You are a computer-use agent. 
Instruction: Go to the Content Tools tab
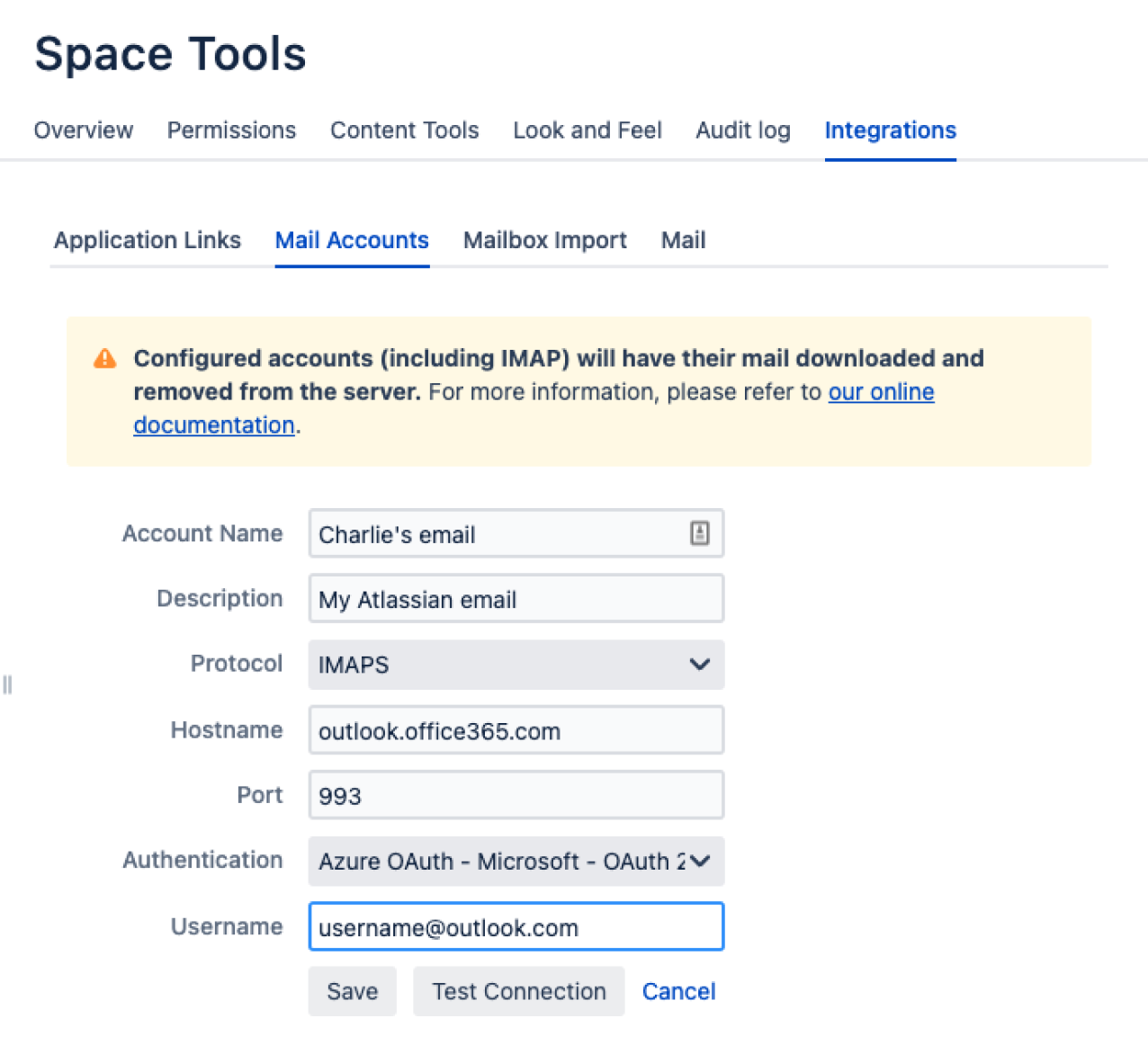pyautogui.click(x=404, y=130)
